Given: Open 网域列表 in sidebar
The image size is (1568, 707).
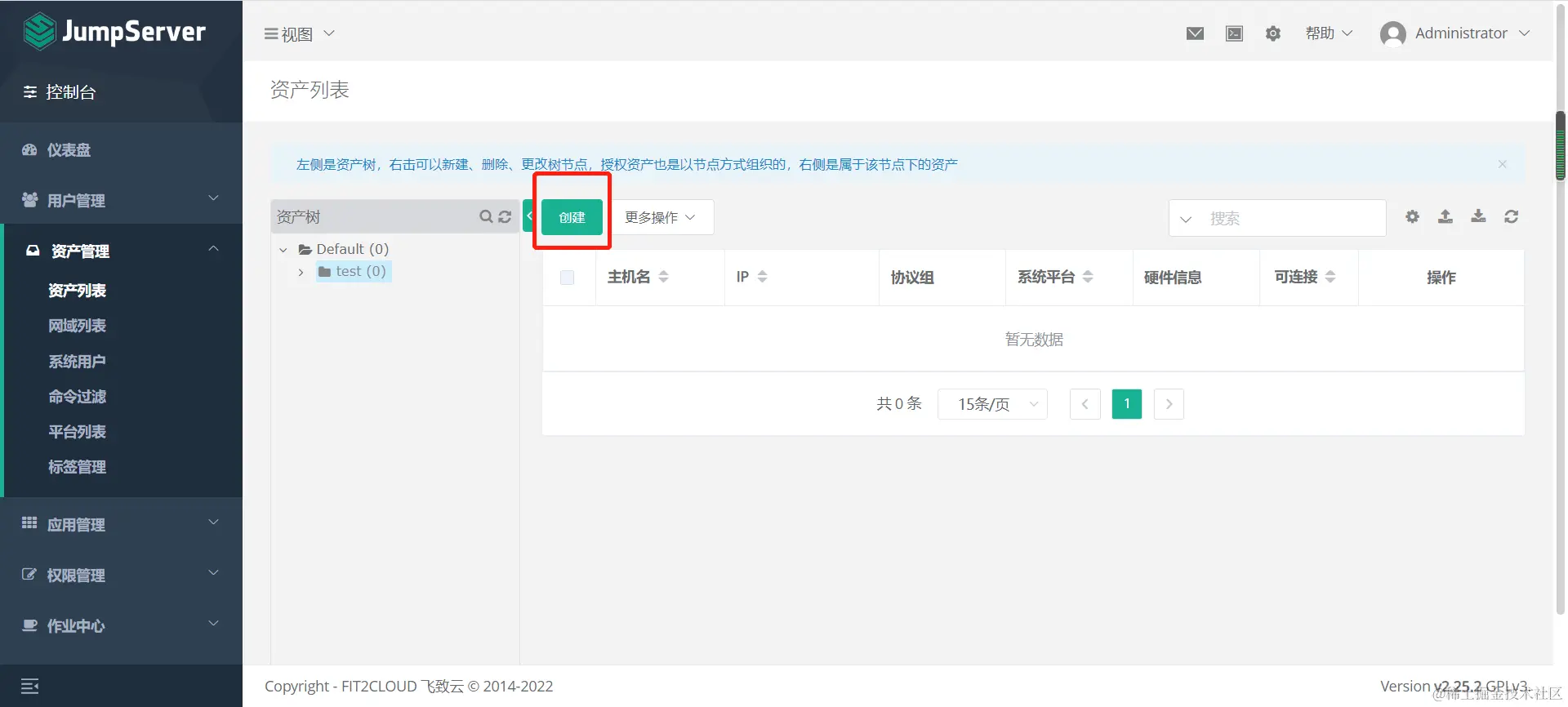Looking at the screenshot, I should 77,326.
